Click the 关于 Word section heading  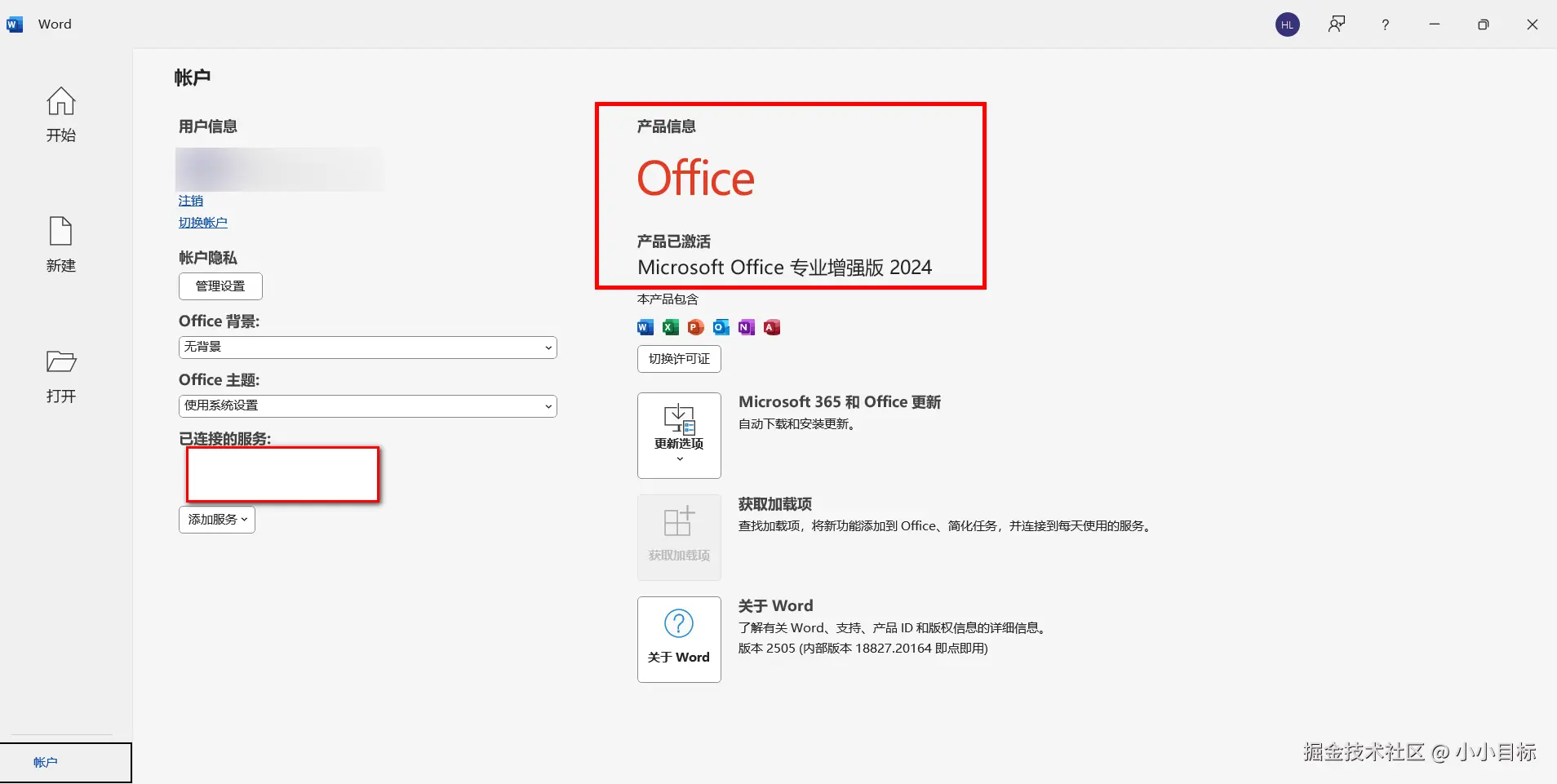pos(776,606)
